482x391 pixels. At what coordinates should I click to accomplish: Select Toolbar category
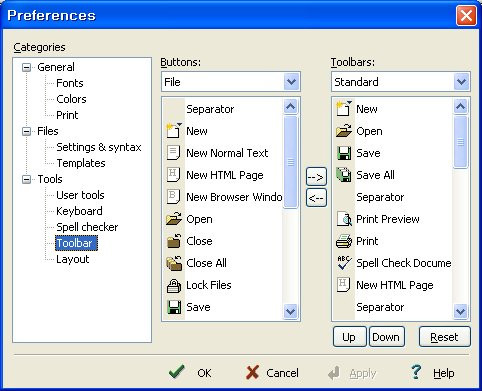(x=76, y=243)
